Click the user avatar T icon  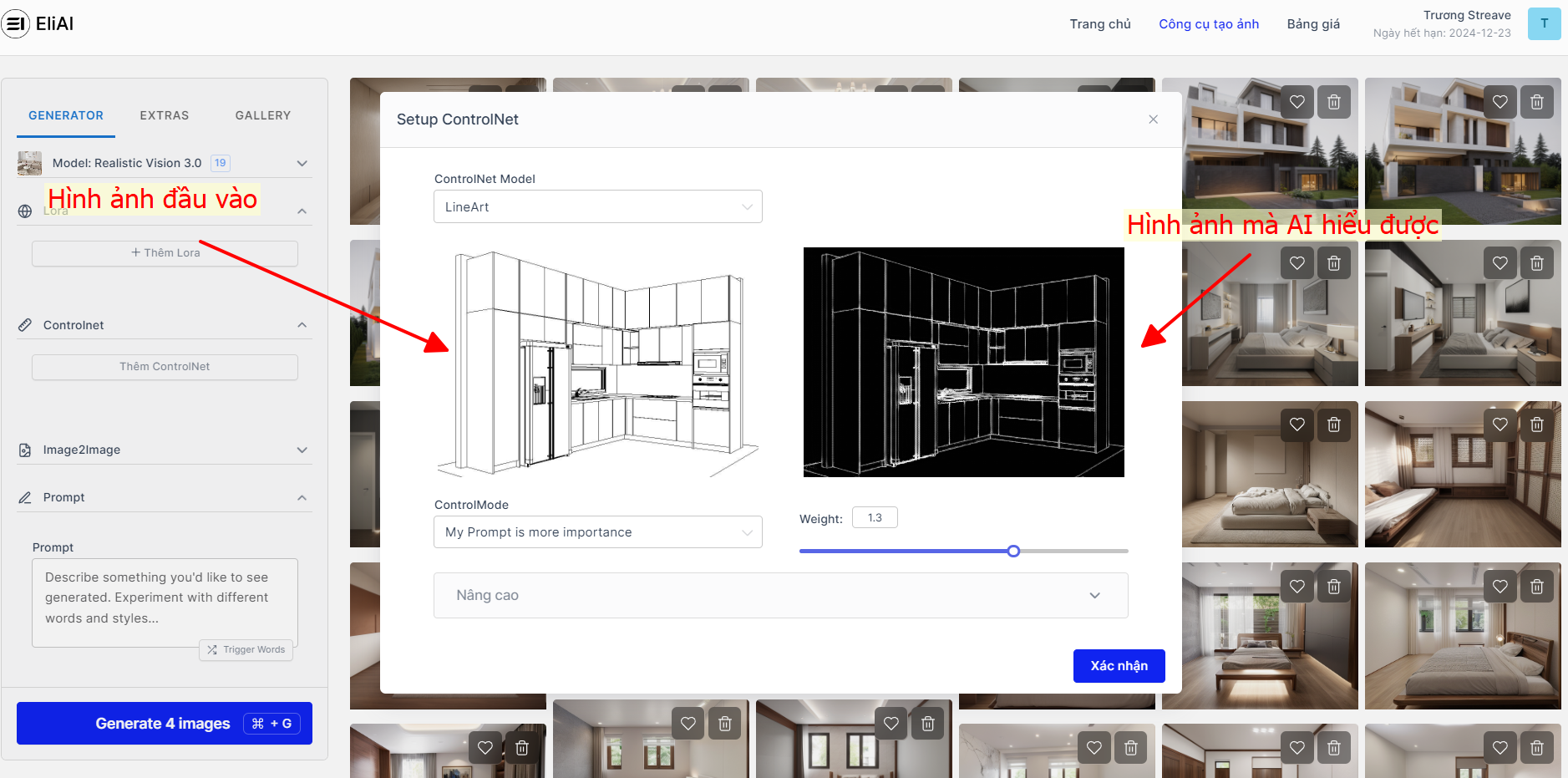pos(1543,23)
